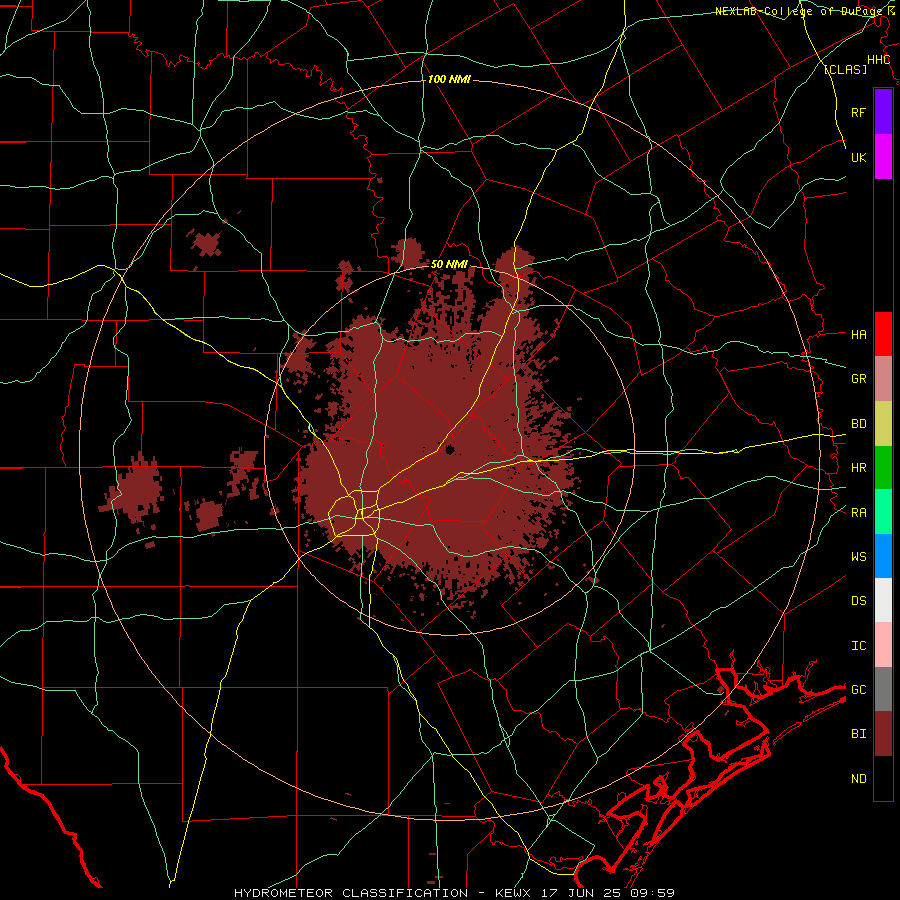Viewport: 900px width, 900px height.
Task: Click the brown BI color swatch in legend
Action: tap(883, 734)
